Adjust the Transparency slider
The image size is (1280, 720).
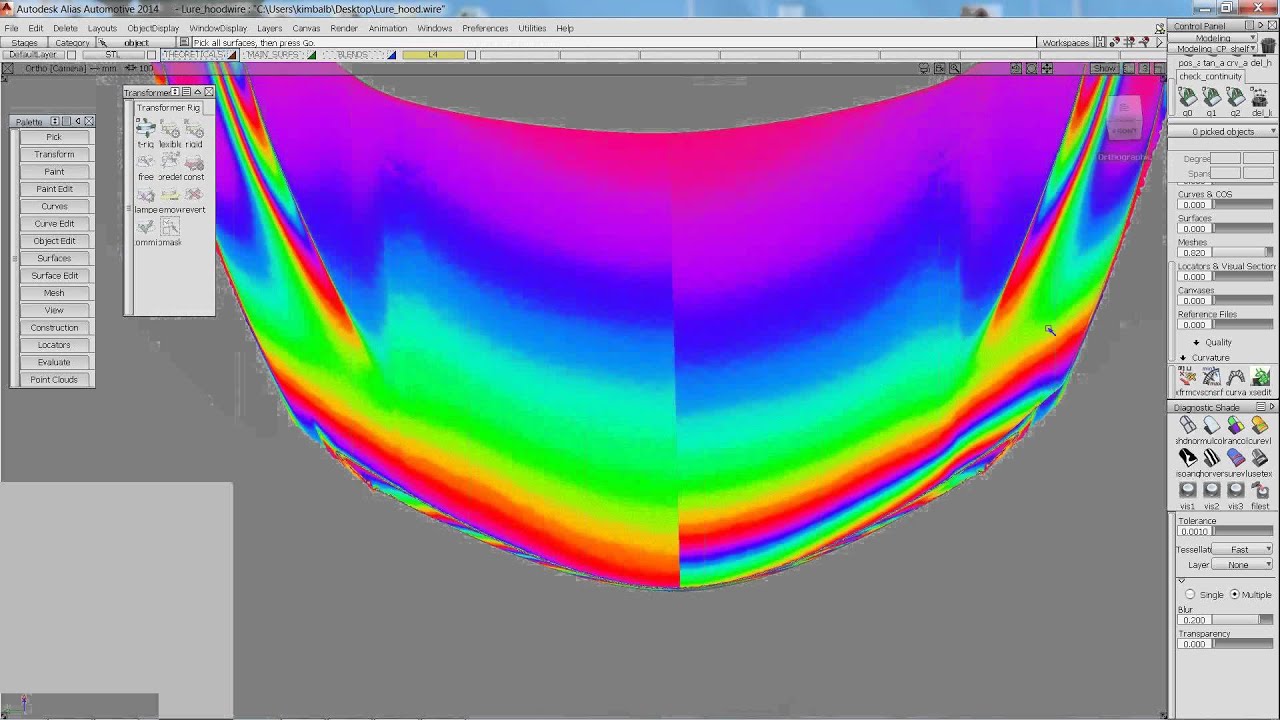(x=1243, y=644)
